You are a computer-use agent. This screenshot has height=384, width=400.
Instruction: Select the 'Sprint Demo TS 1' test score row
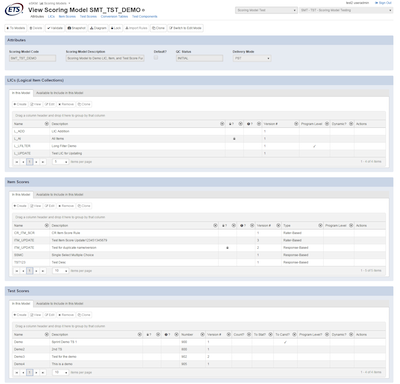199,342
